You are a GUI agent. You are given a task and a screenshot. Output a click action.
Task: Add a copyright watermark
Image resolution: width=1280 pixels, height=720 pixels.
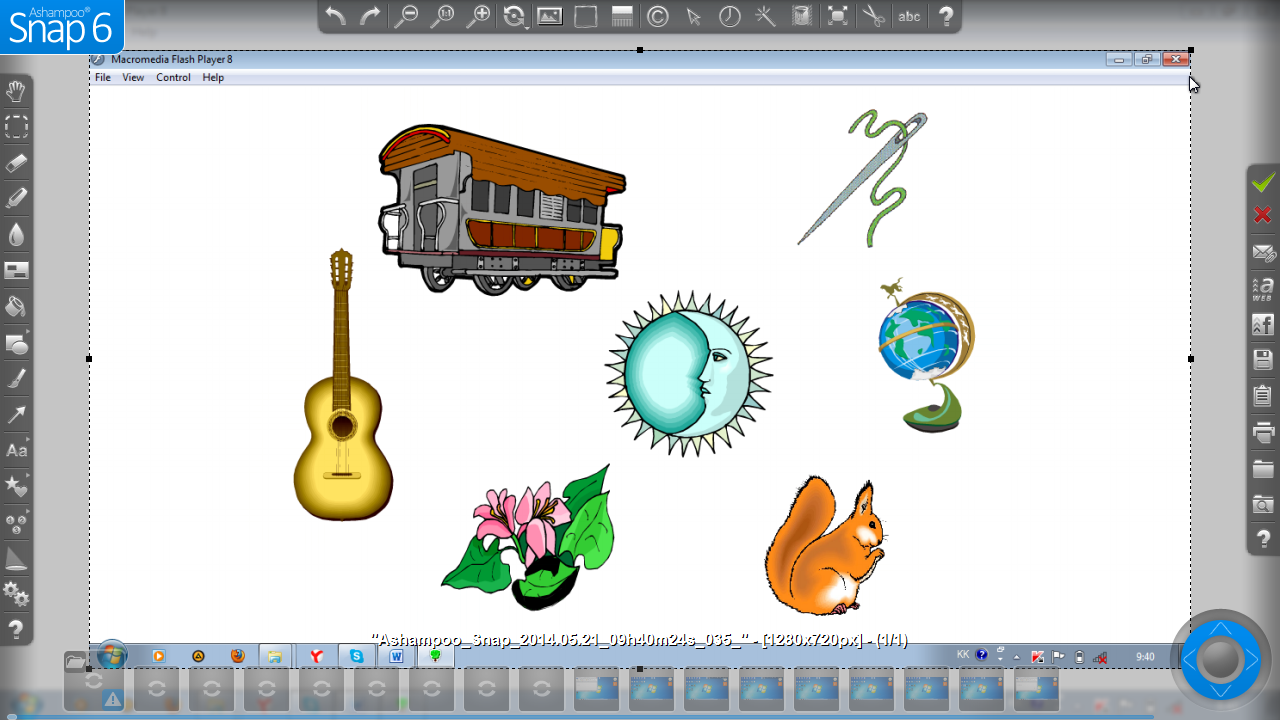click(657, 16)
